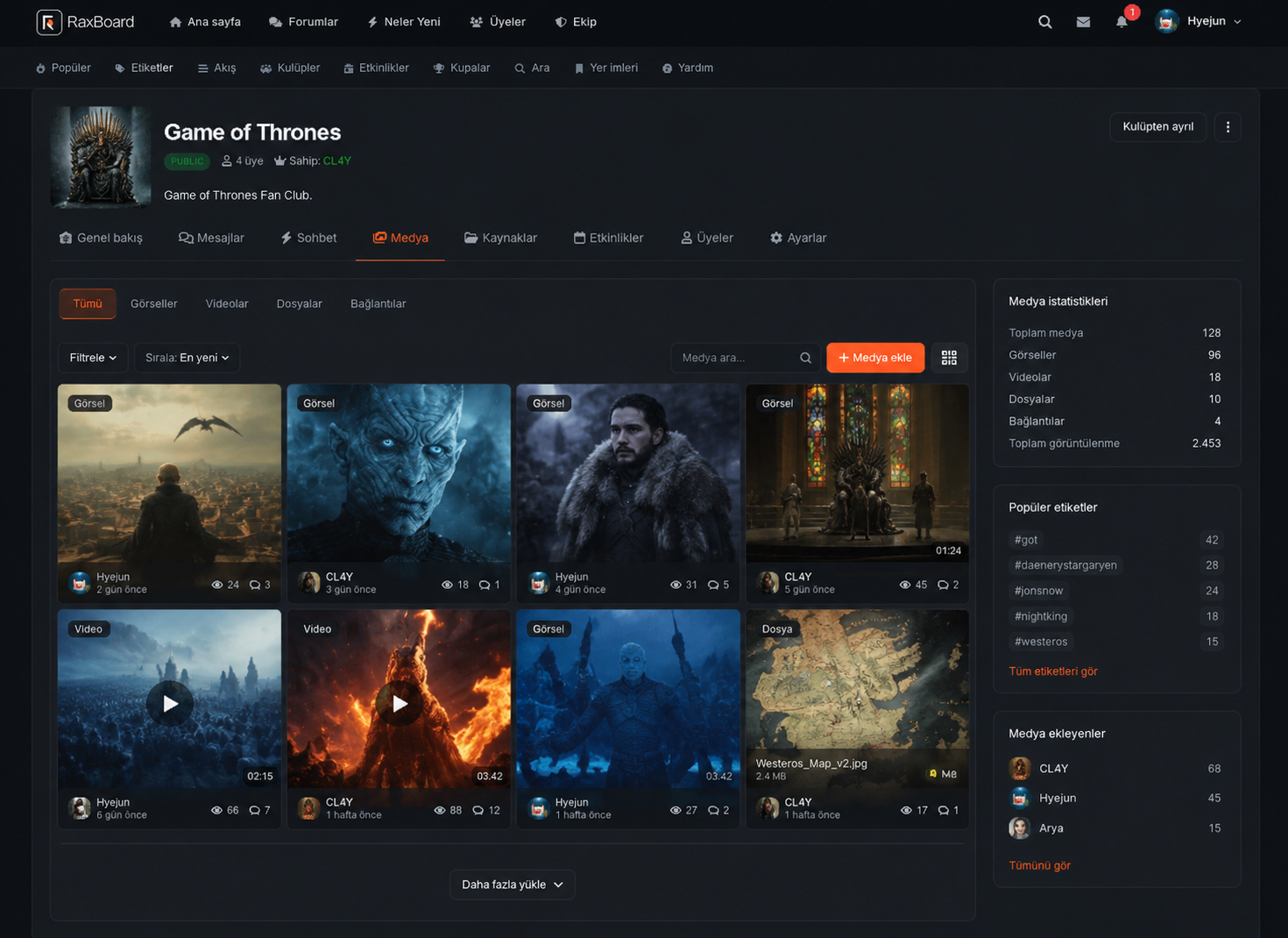
Task: Play the 02:15 army video
Action: click(x=169, y=703)
